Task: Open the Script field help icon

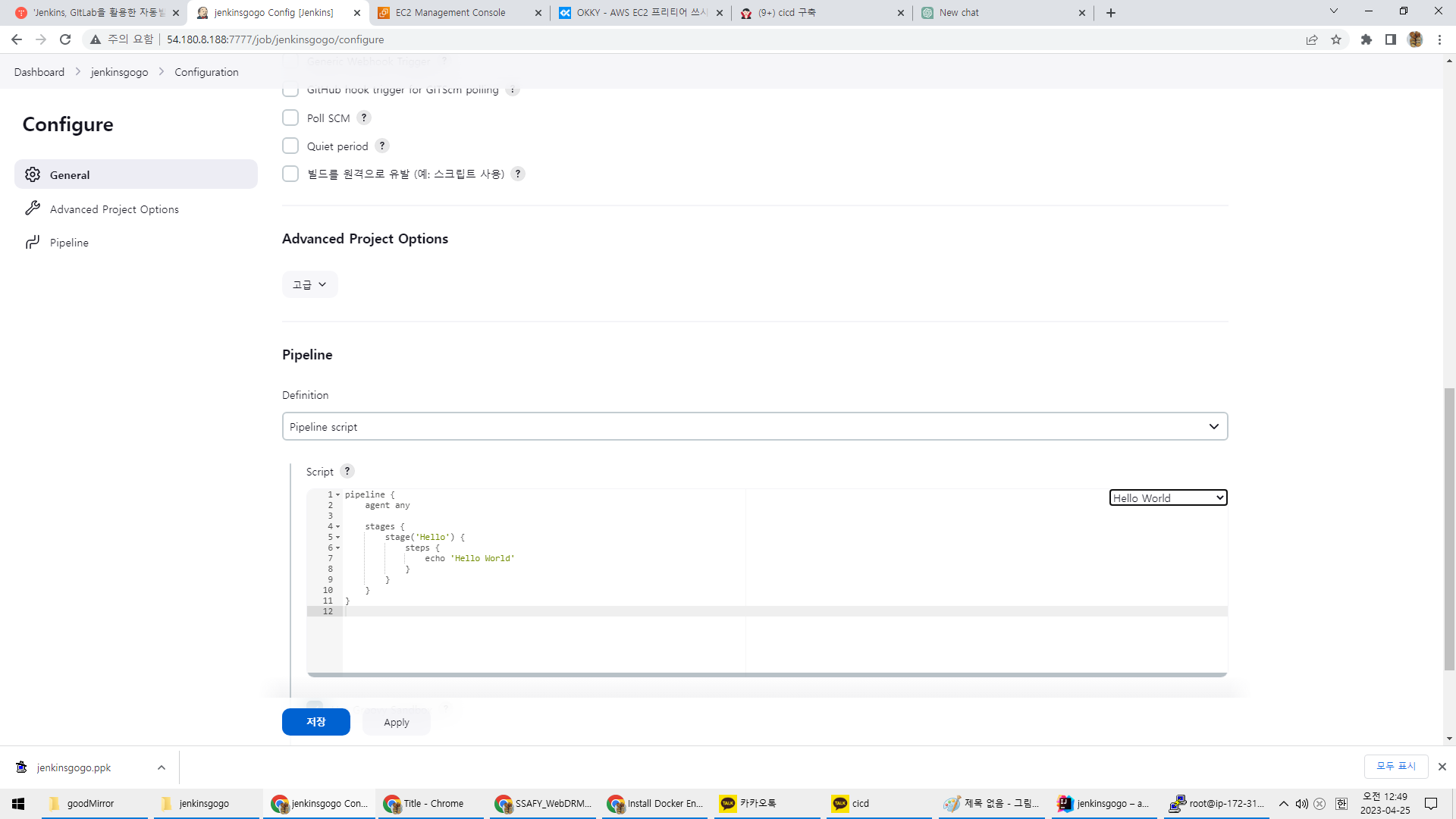Action: 347,471
